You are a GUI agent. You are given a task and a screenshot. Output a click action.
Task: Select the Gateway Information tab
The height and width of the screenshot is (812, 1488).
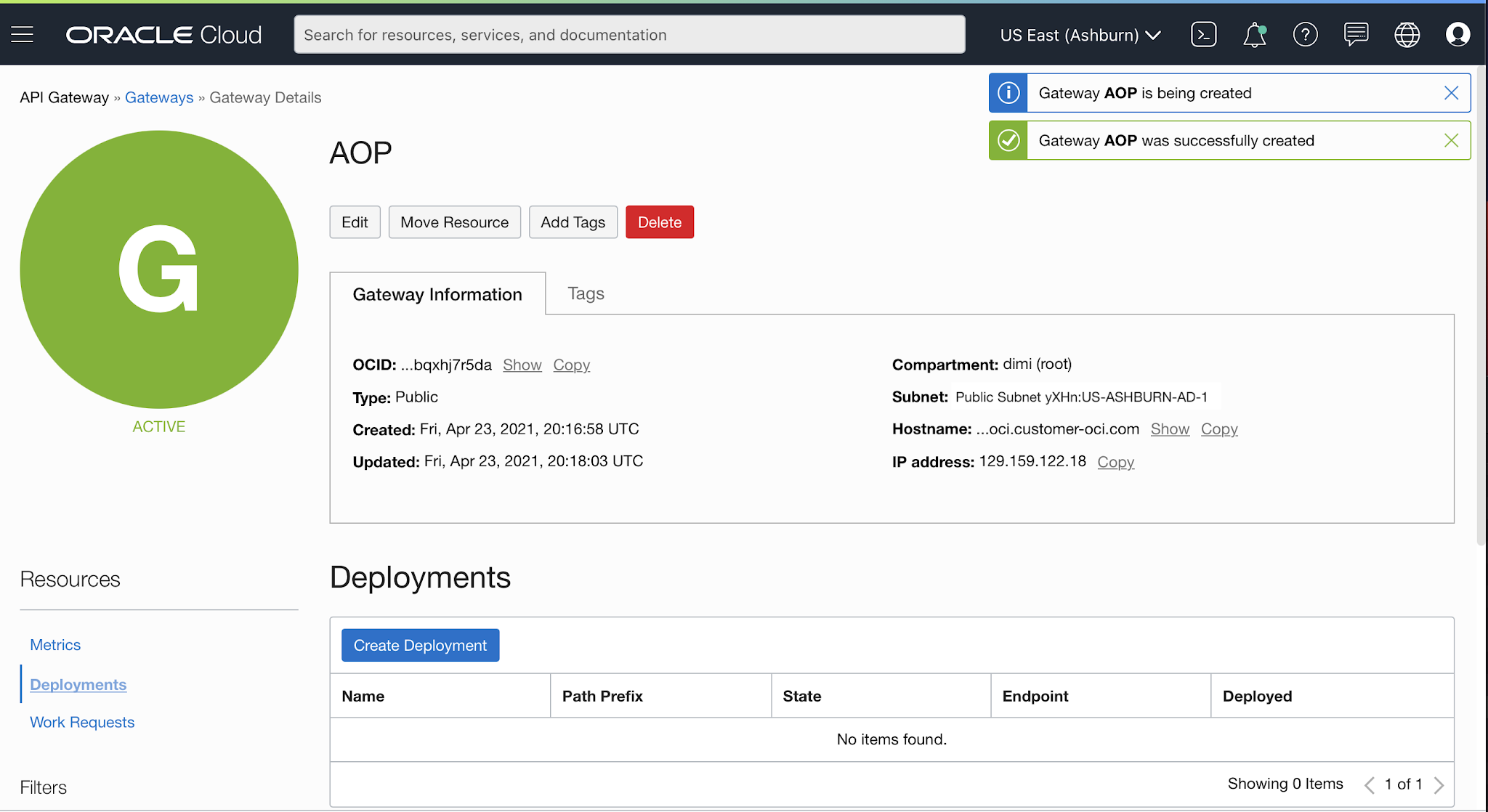click(437, 294)
